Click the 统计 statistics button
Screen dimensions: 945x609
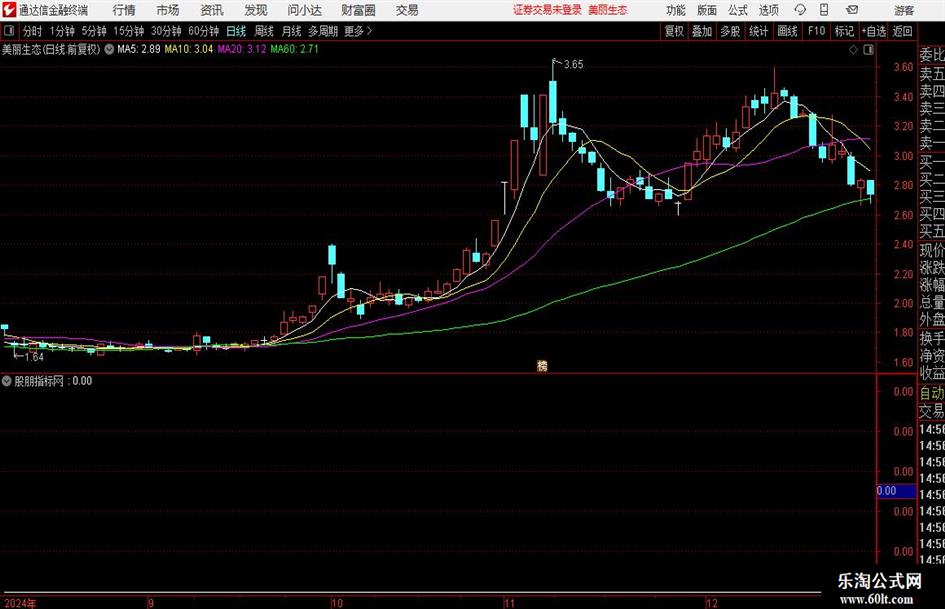coord(758,31)
